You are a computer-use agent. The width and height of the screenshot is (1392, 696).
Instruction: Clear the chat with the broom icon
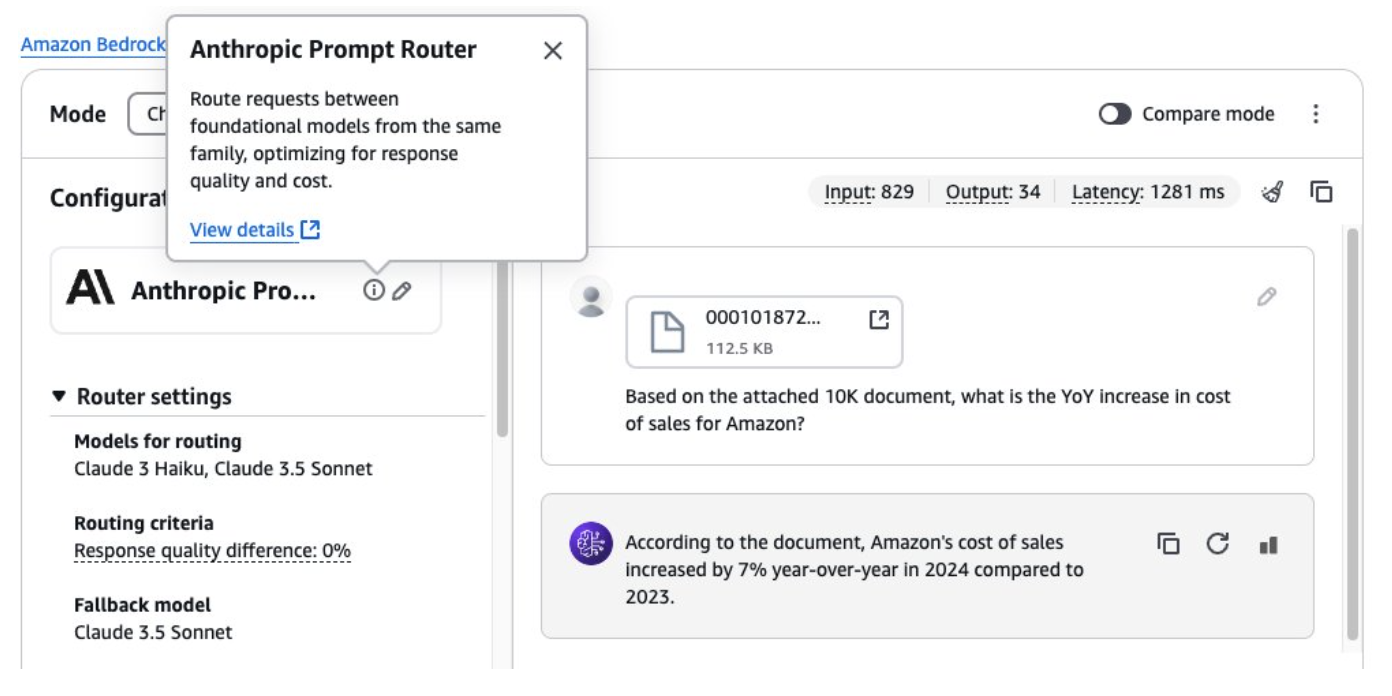click(x=1272, y=192)
